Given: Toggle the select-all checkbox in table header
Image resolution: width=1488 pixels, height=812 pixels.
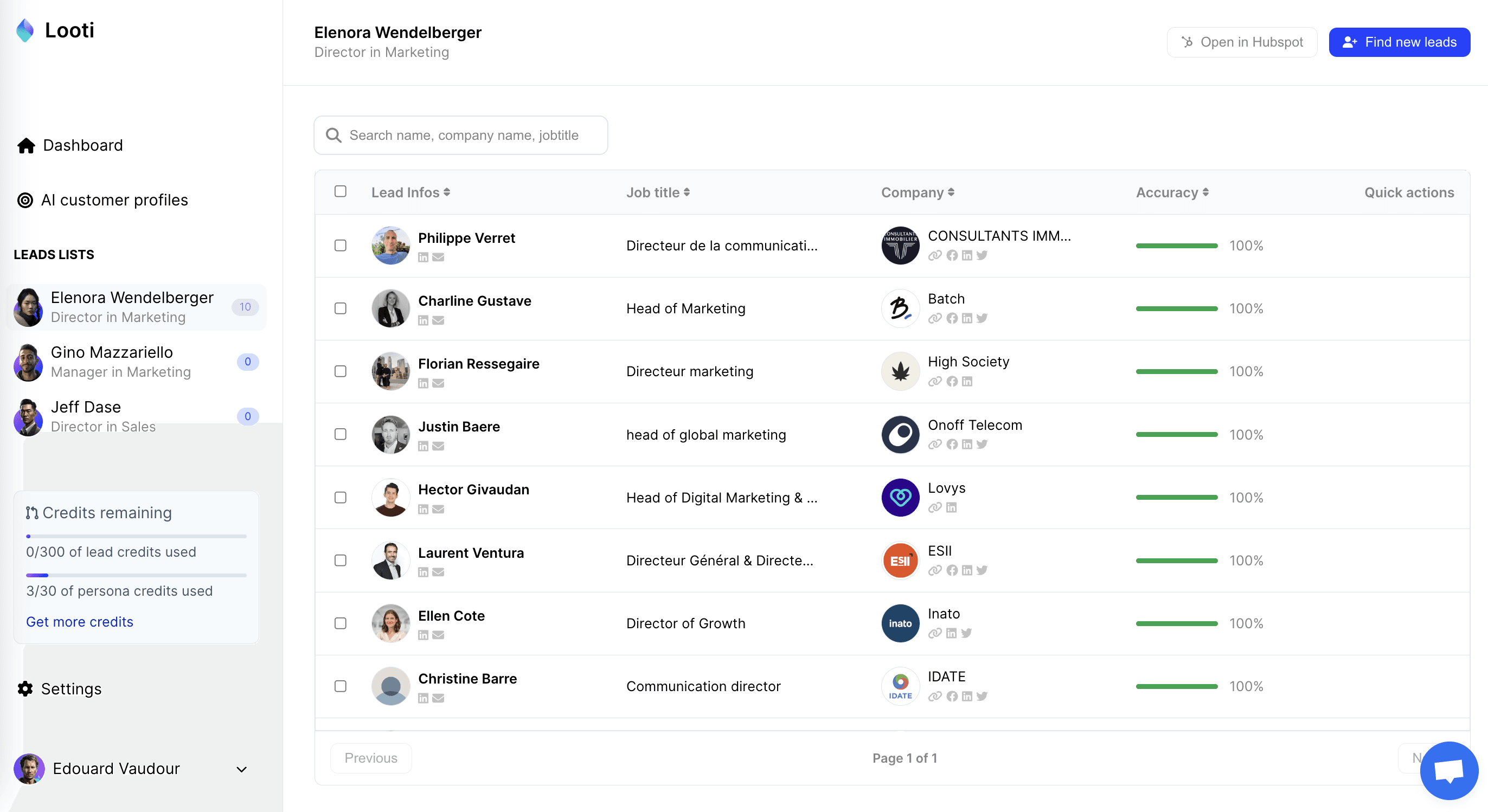Looking at the screenshot, I should point(340,191).
